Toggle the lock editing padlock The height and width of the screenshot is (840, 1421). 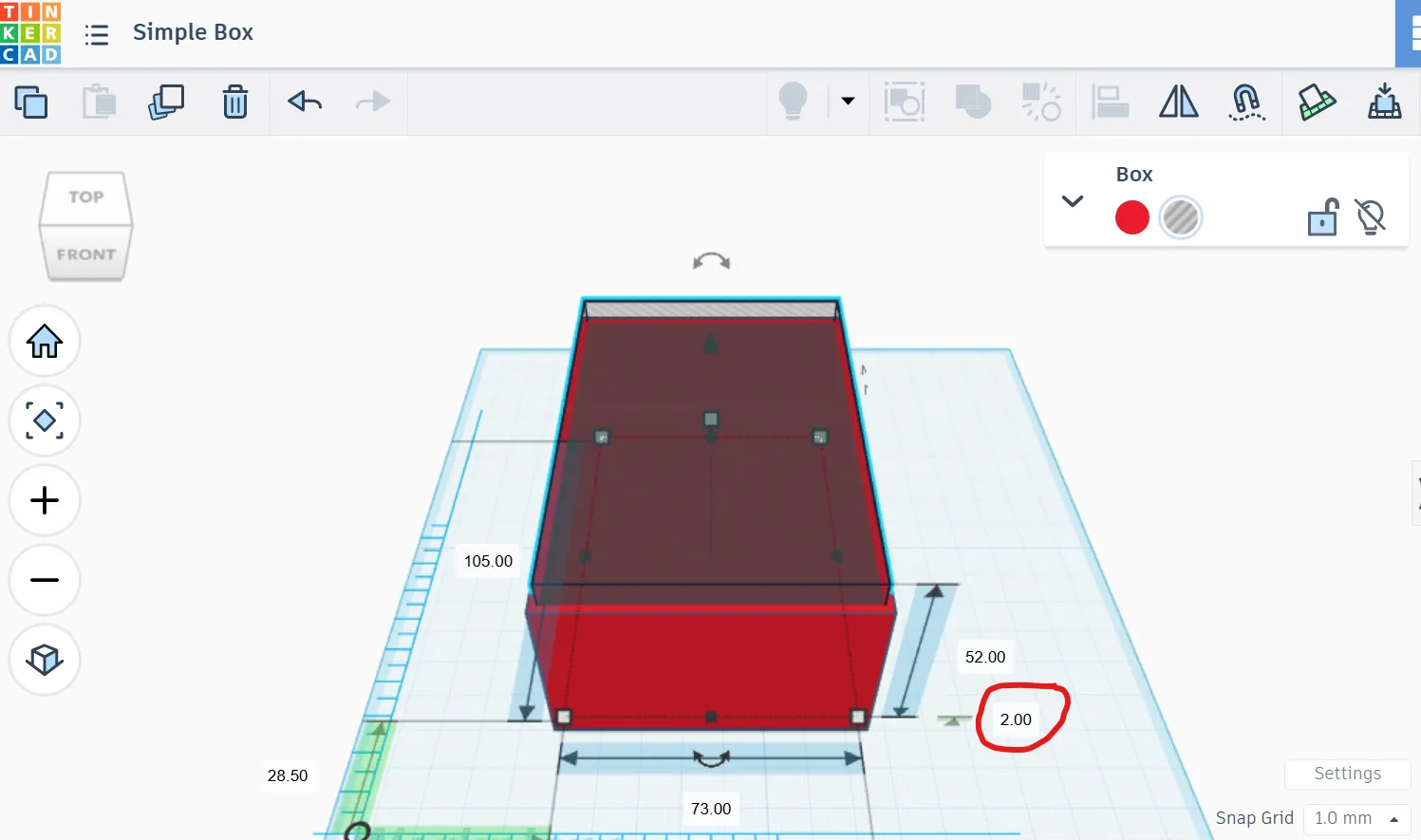tap(1322, 217)
